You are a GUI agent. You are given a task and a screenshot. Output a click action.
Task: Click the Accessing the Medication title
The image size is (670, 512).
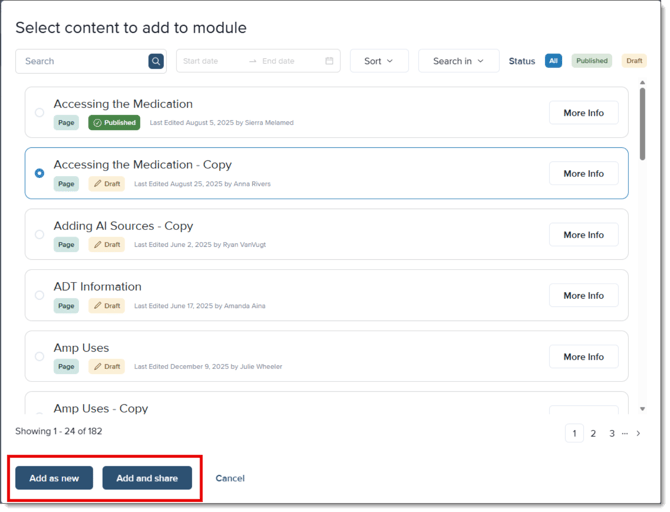point(123,104)
